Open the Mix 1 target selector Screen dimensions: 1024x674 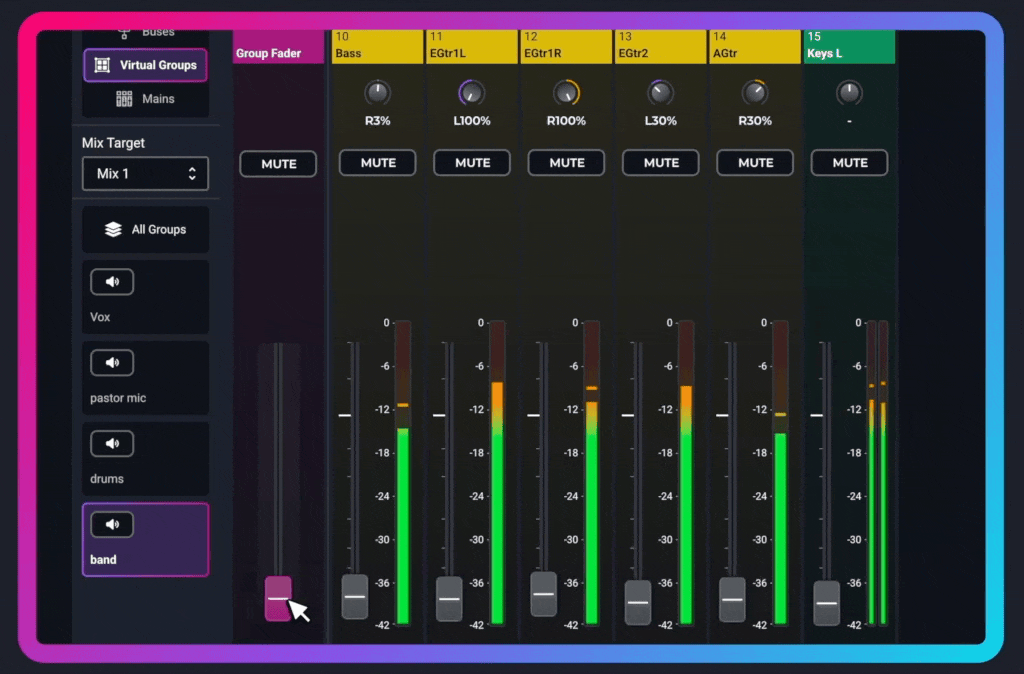(x=145, y=173)
